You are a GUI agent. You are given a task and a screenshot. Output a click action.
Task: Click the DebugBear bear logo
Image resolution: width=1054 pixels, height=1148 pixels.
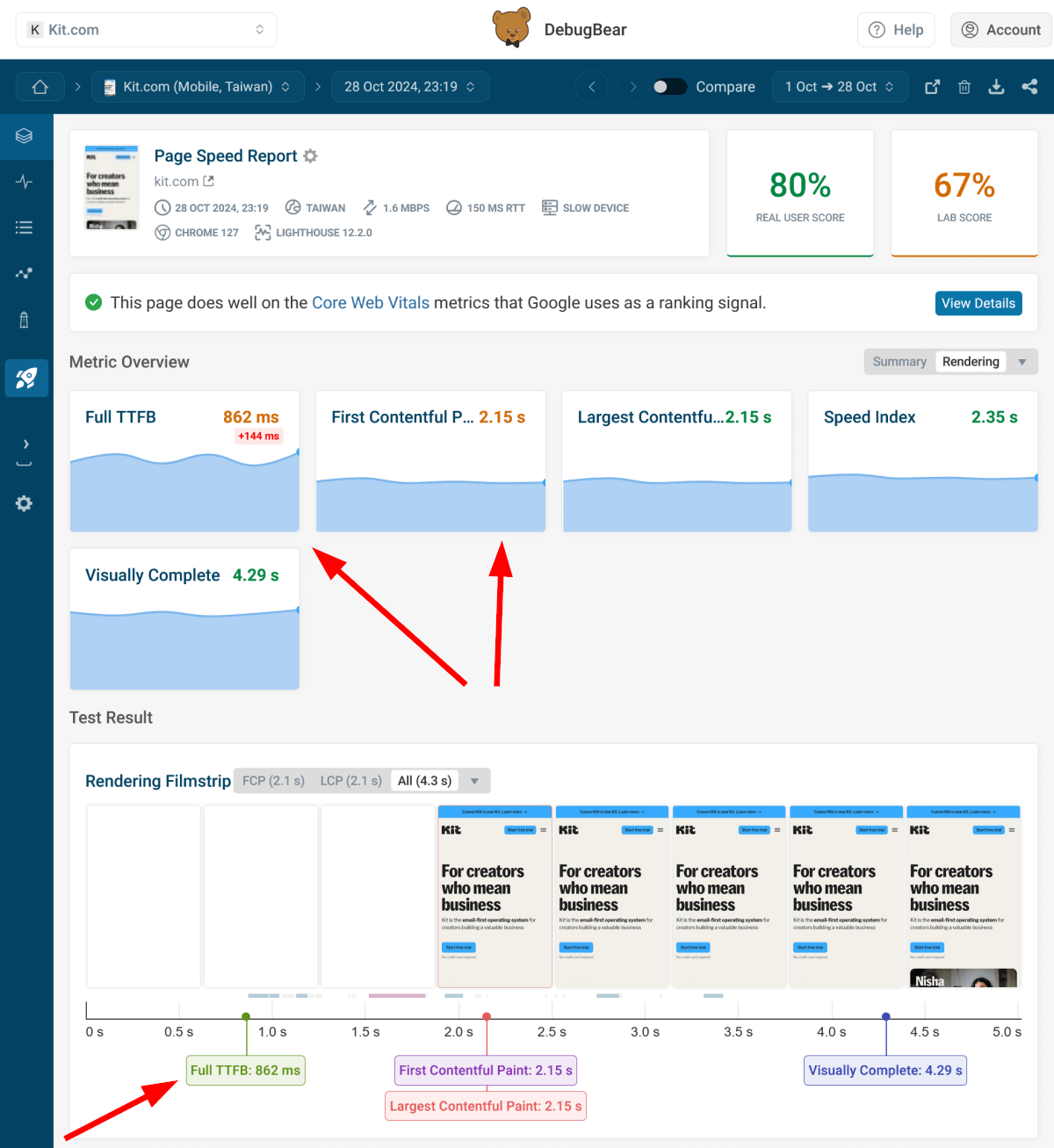point(512,27)
